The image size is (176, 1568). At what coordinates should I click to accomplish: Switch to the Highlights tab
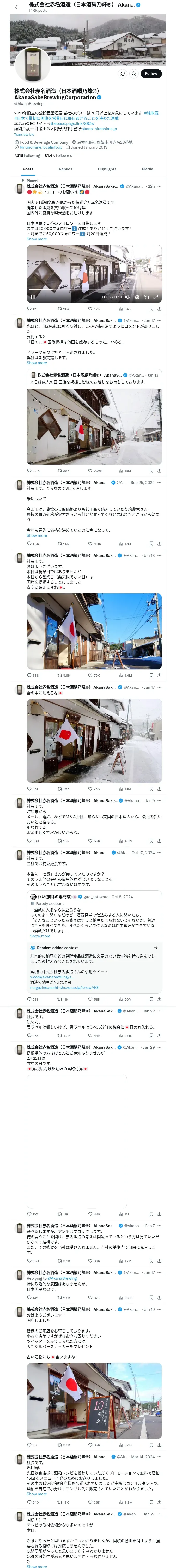(x=107, y=169)
